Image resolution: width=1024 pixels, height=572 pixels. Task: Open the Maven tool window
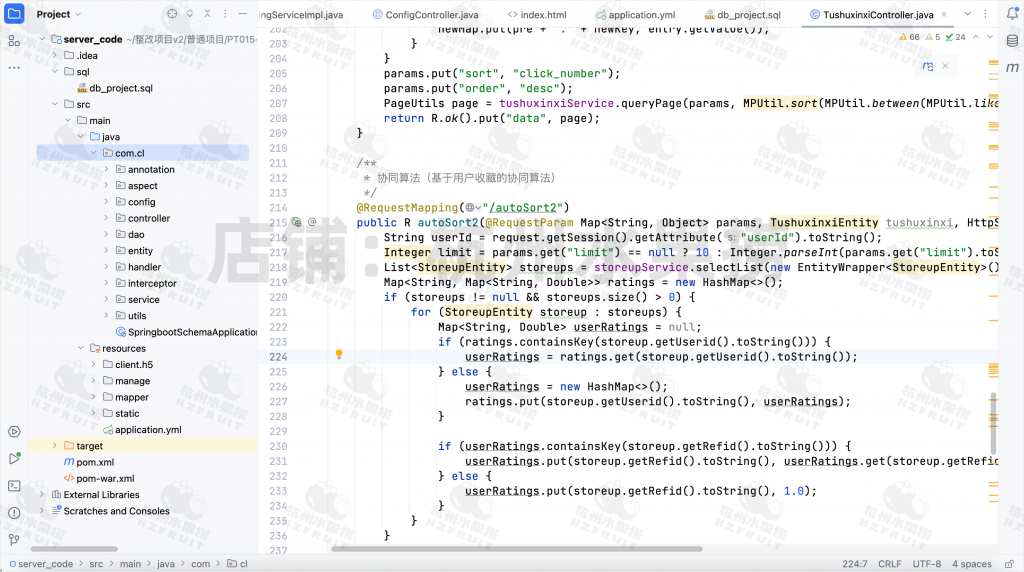coord(1011,67)
